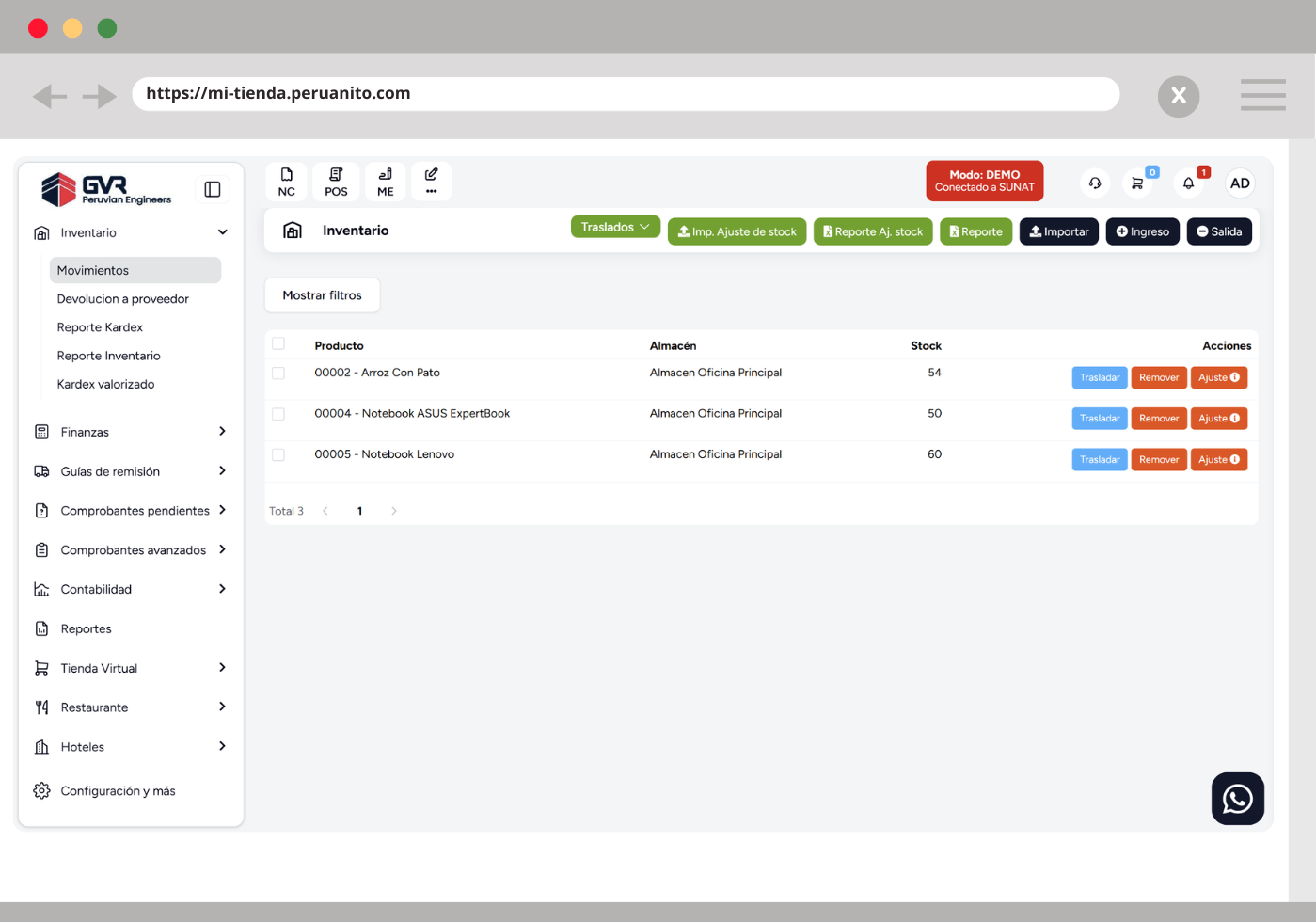The height and width of the screenshot is (922, 1316).
Task: Select Movimientos in the sidebar
Action: (135, 270)
